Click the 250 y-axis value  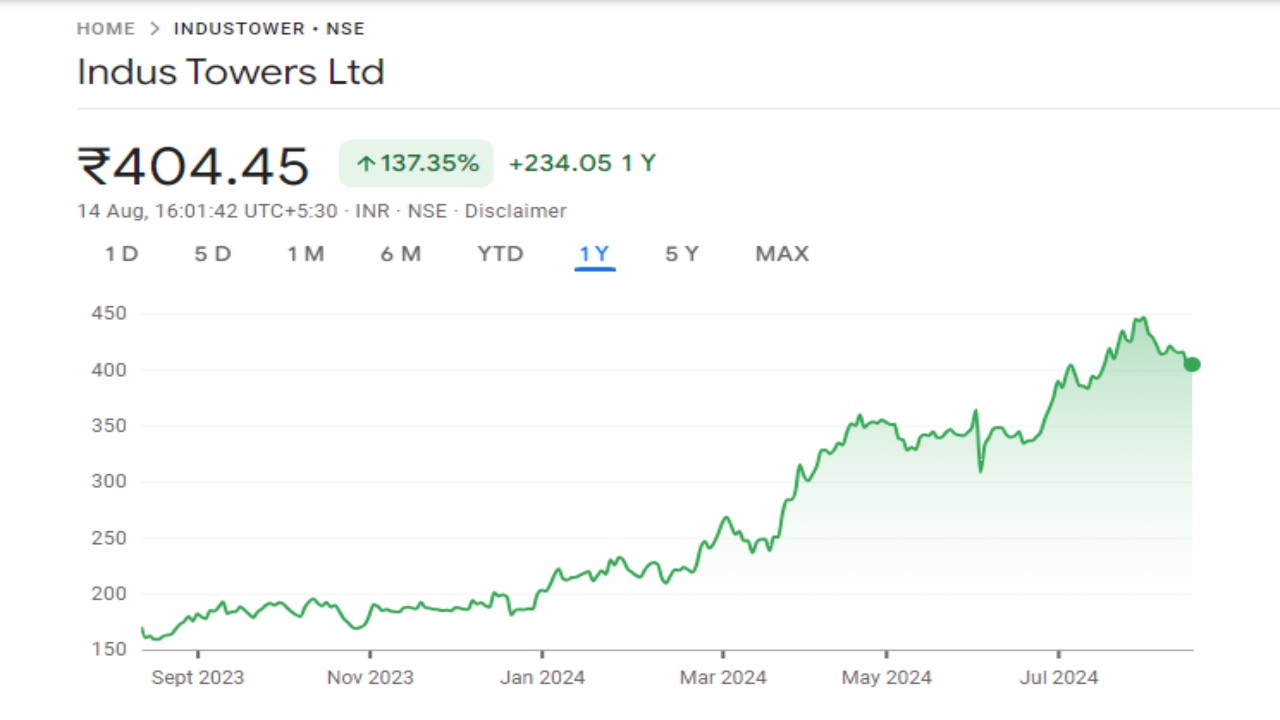(x=109, y=538)
